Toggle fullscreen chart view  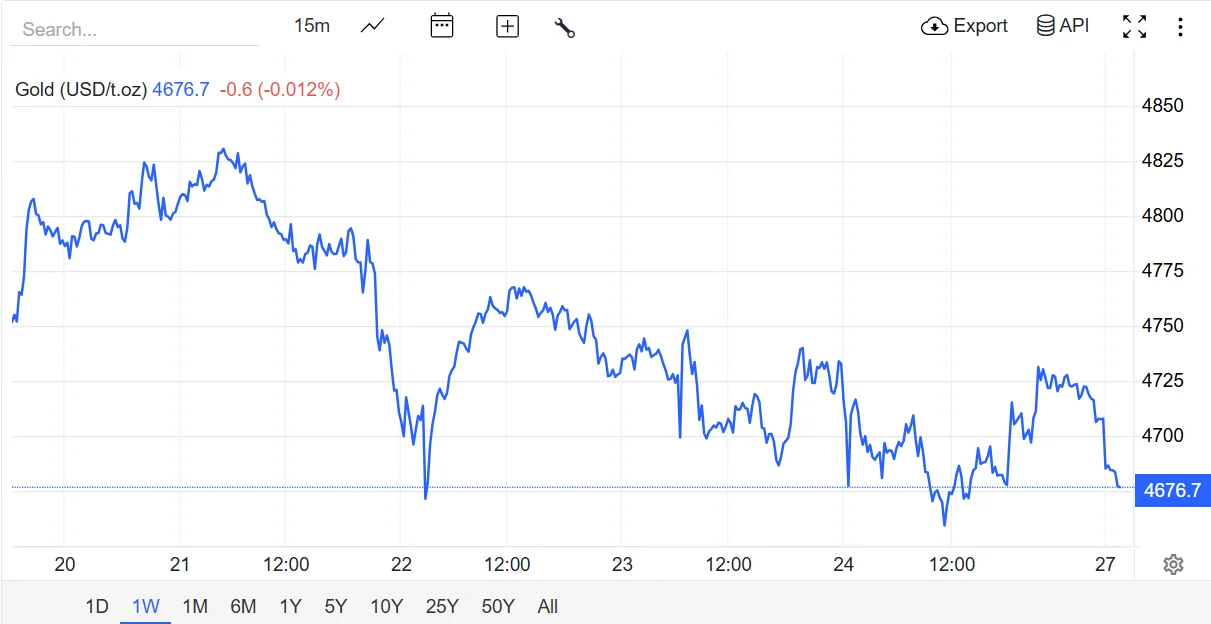(x=1134, y=27)
